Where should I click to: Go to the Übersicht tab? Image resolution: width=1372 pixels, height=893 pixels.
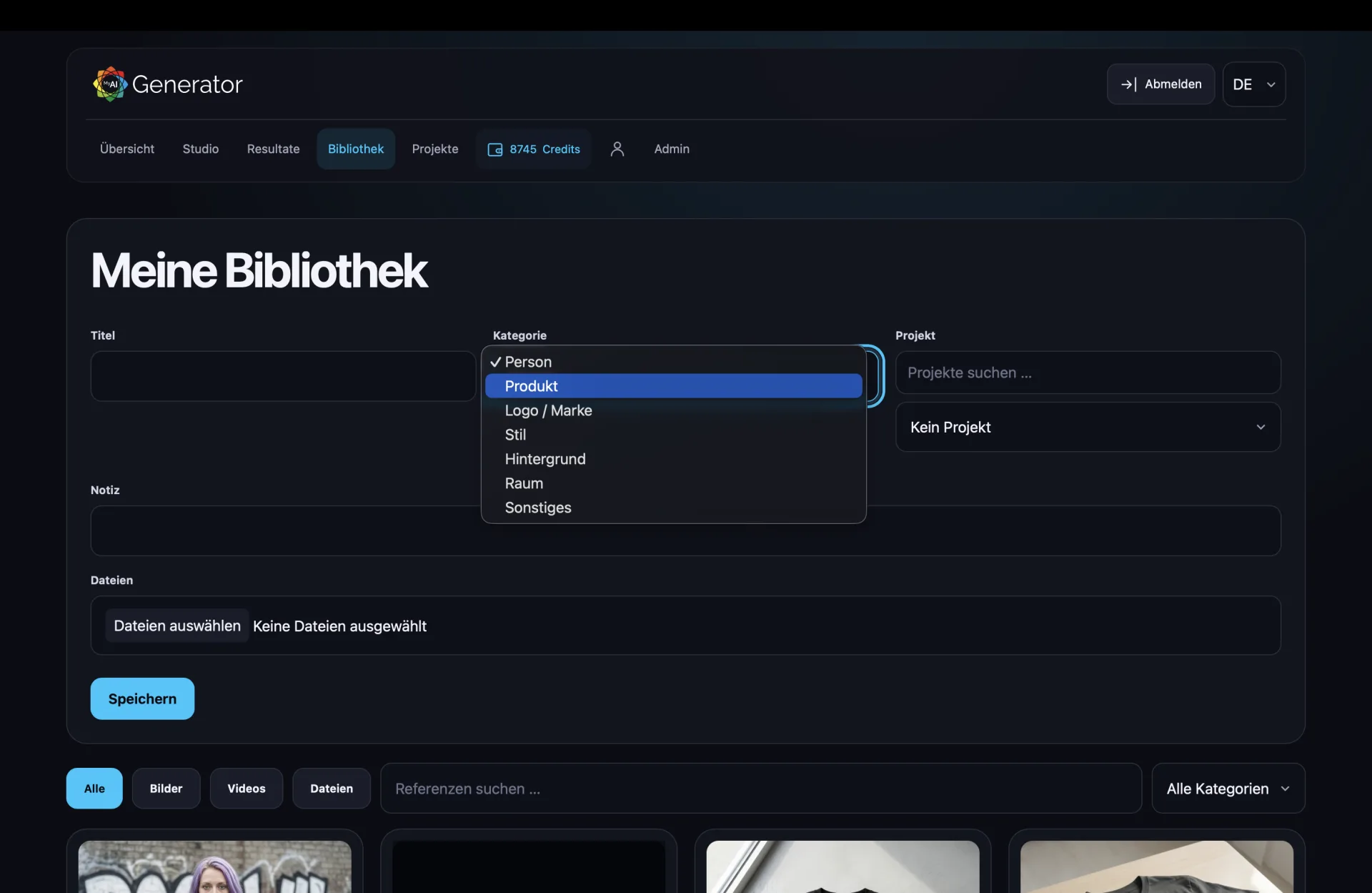(x=127, y=149)
